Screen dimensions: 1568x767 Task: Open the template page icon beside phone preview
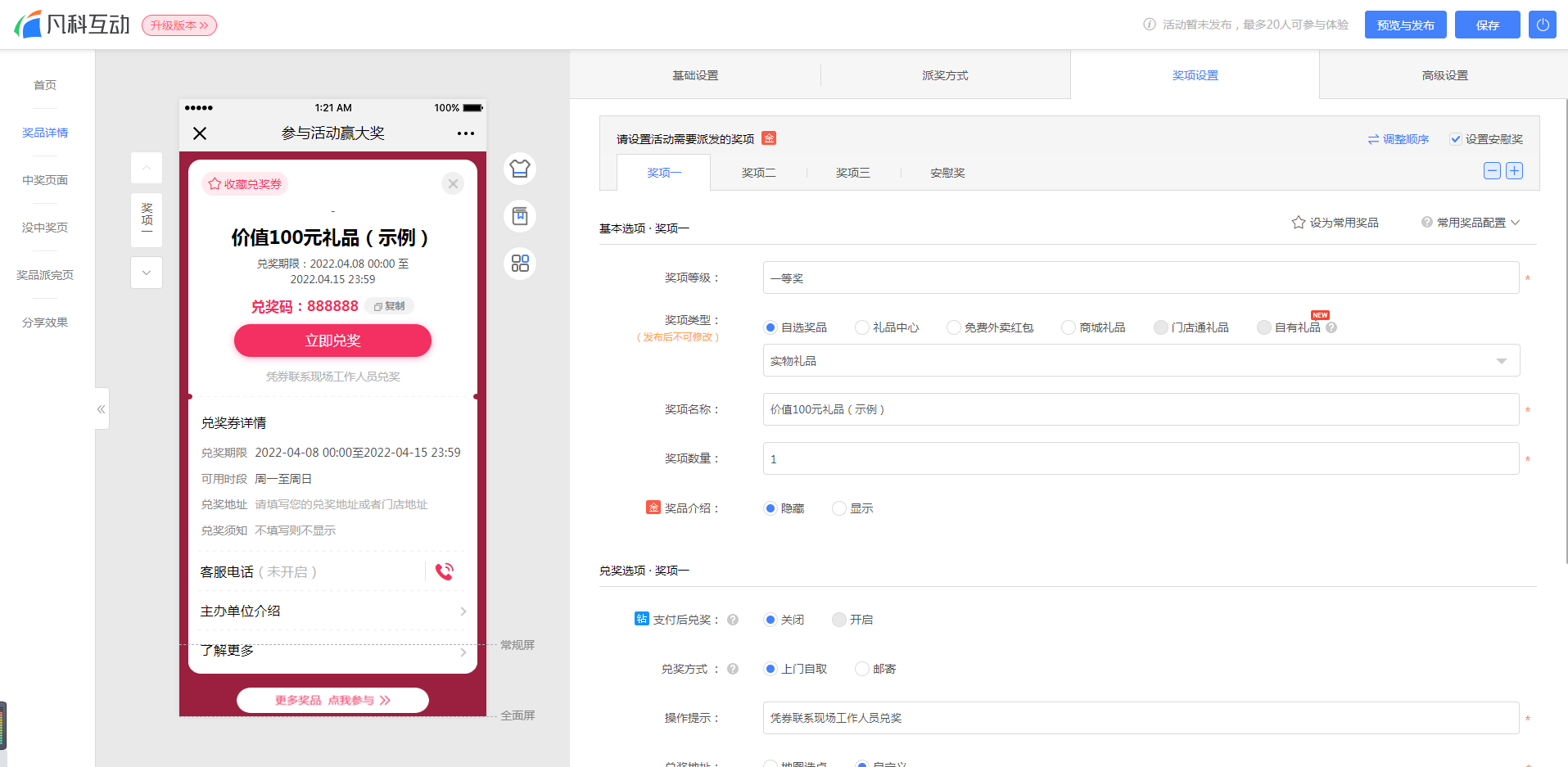coord(520,216)
